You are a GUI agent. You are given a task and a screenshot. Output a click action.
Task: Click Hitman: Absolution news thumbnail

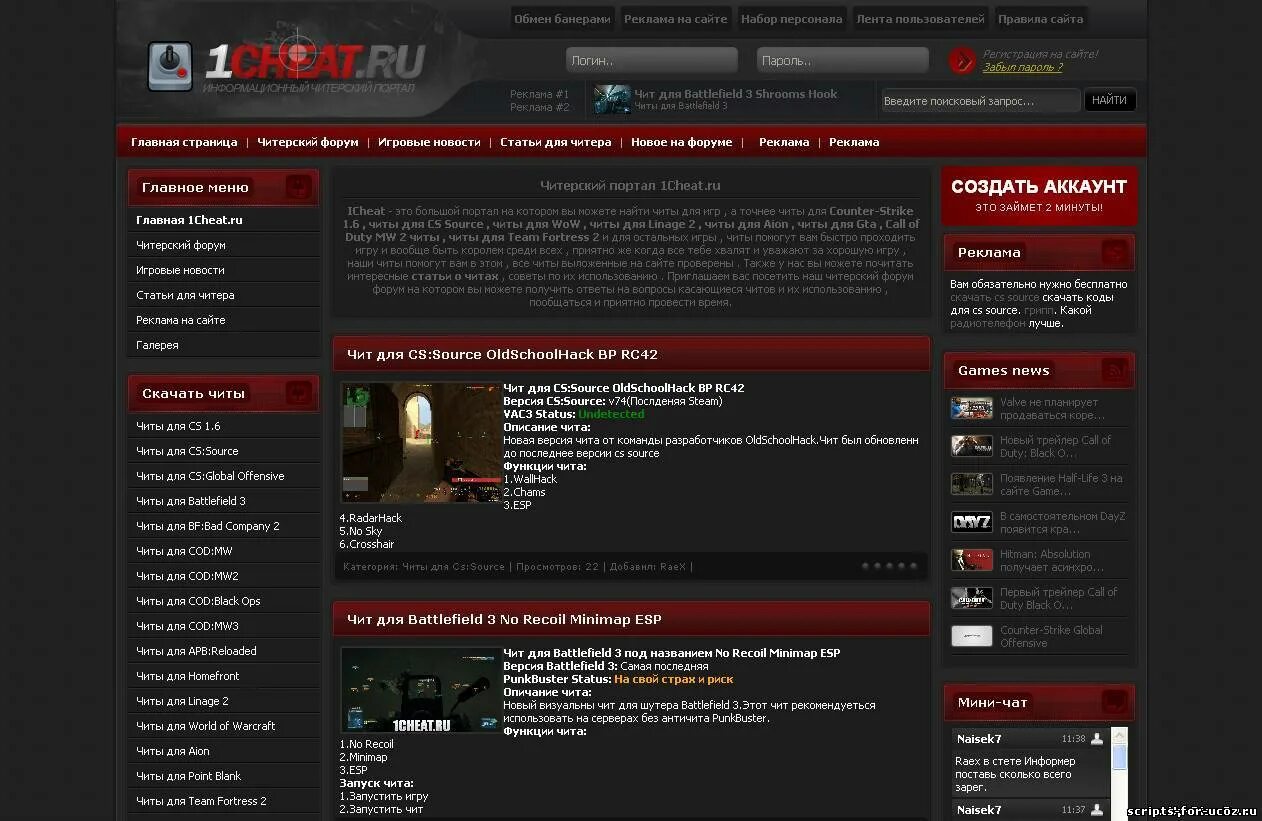coord(971,560)
